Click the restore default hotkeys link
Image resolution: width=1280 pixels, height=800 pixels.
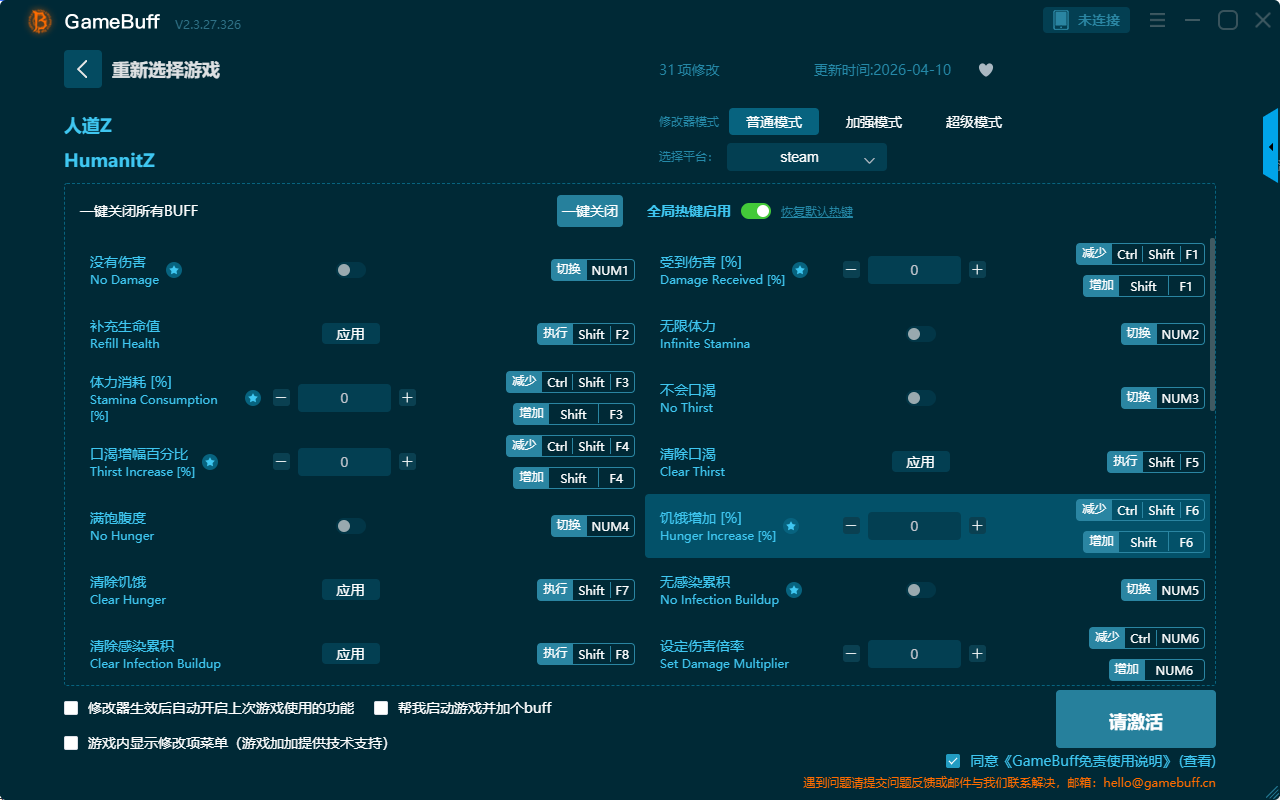pyautogui.click(x=816, y=212)
